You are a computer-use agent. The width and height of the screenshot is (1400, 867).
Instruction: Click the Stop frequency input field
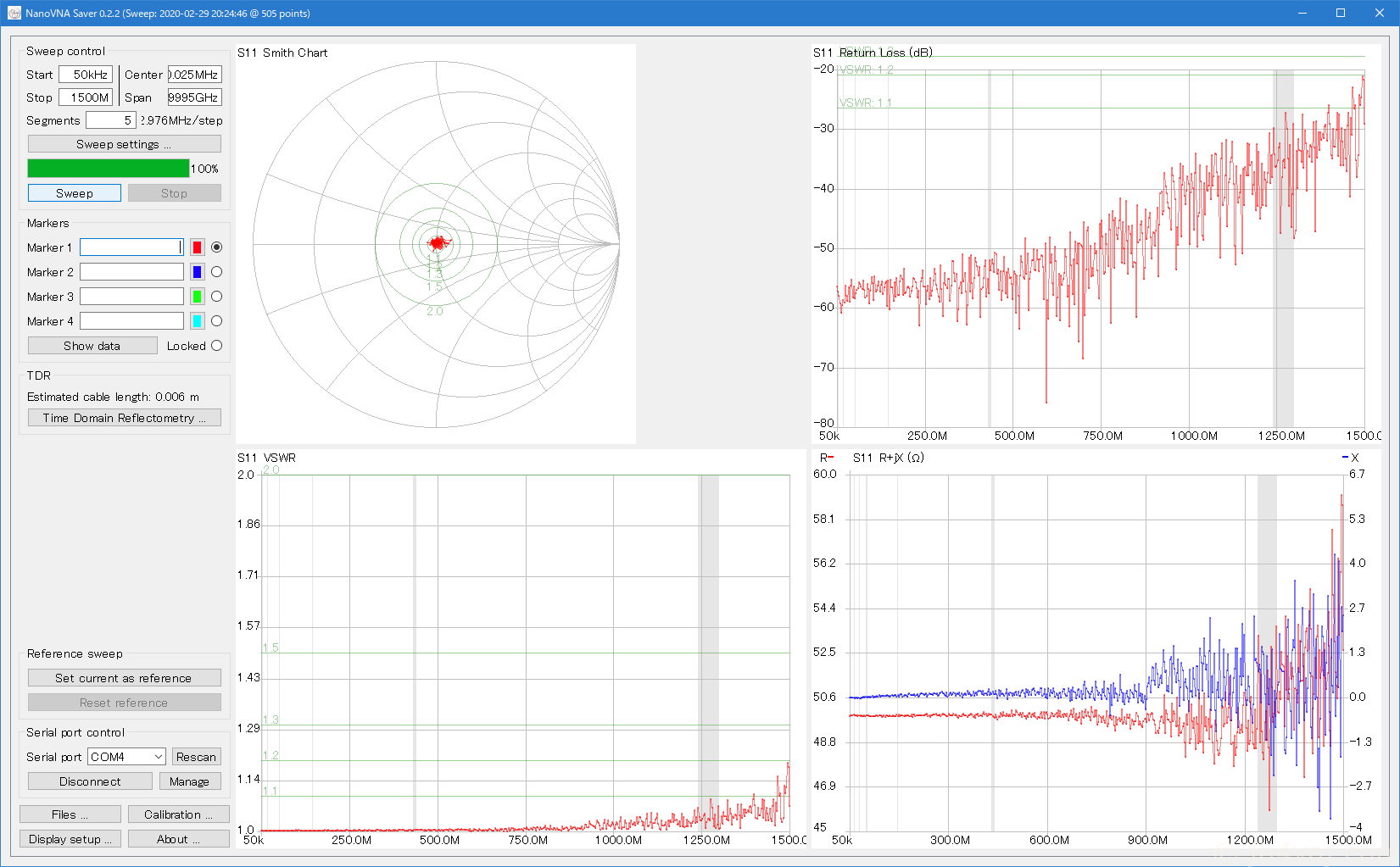(x=86, y=97)
